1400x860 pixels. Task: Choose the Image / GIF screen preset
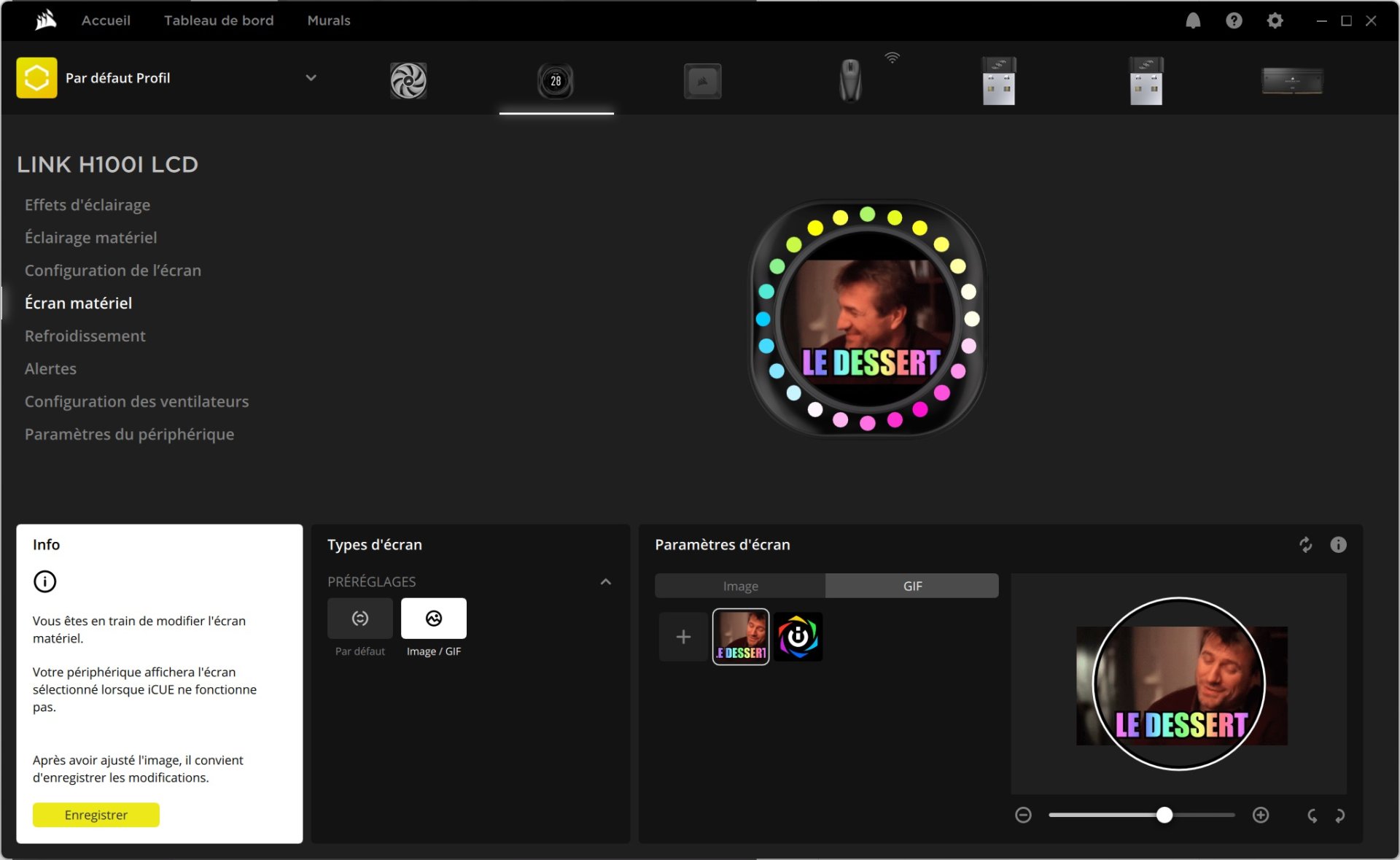point(434,619)
